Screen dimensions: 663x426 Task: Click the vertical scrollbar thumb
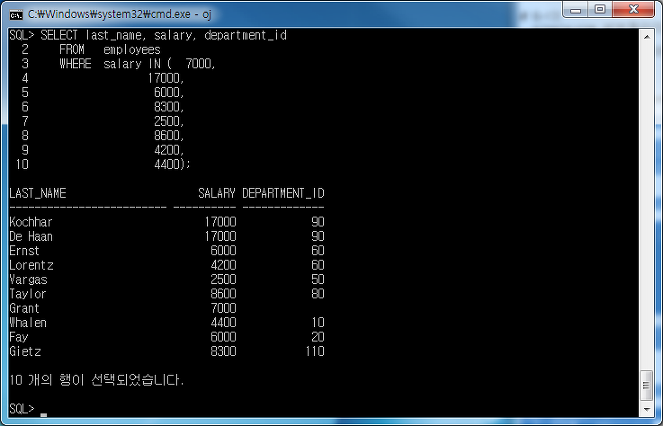(647, 385)
